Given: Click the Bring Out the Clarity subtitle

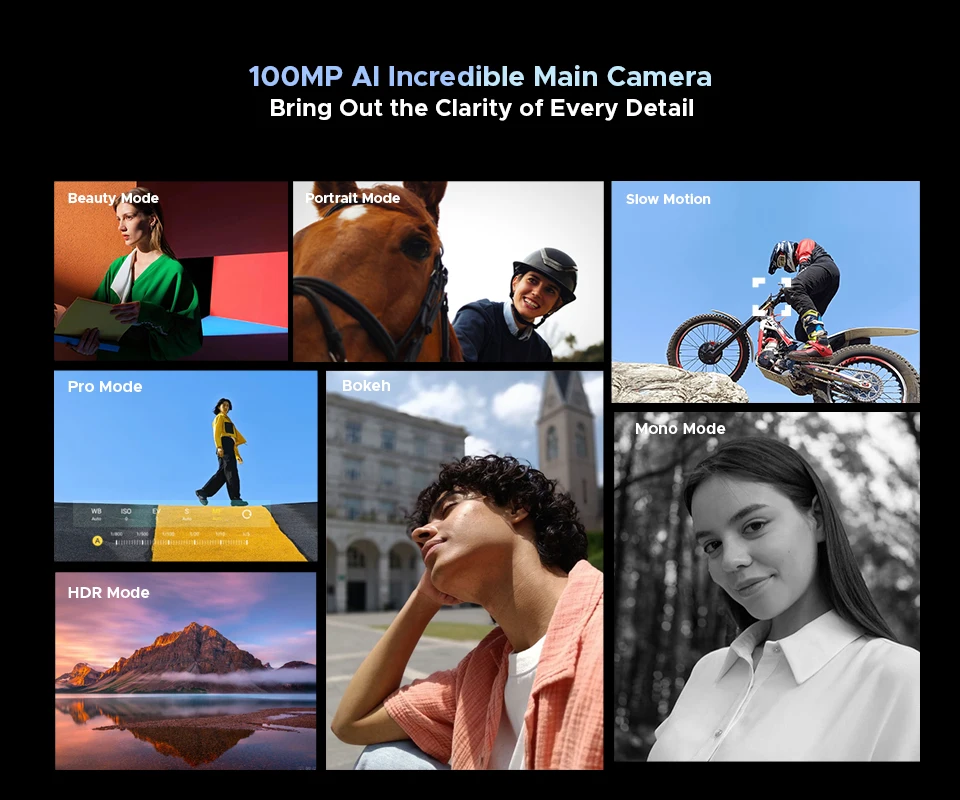Looking at the screenshot, I should (x=481, y=108).
